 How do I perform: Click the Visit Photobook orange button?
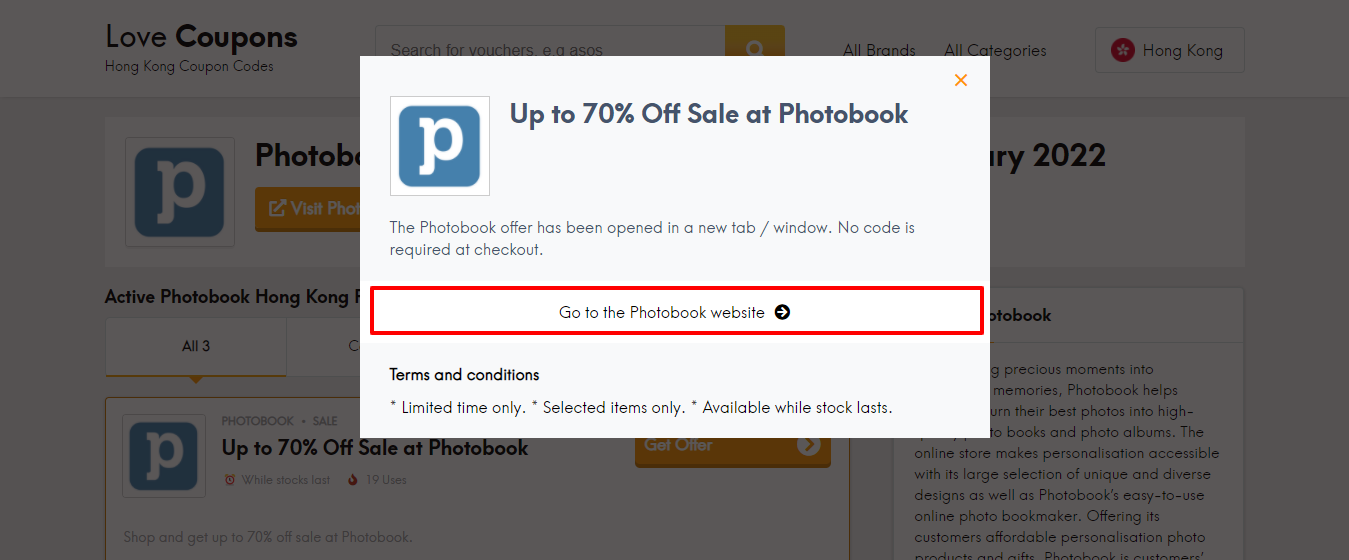(308, 208)
